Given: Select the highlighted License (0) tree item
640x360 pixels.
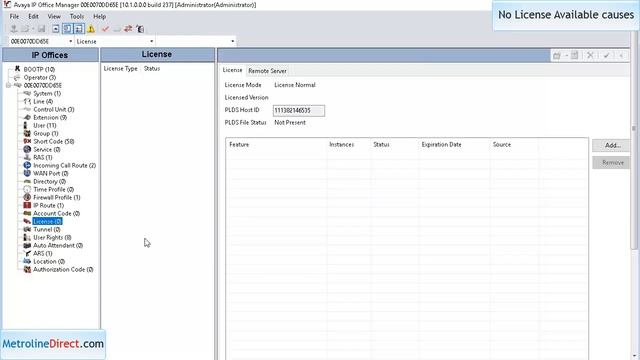Looking at the screenshot, I should click(x=47, y=221).
